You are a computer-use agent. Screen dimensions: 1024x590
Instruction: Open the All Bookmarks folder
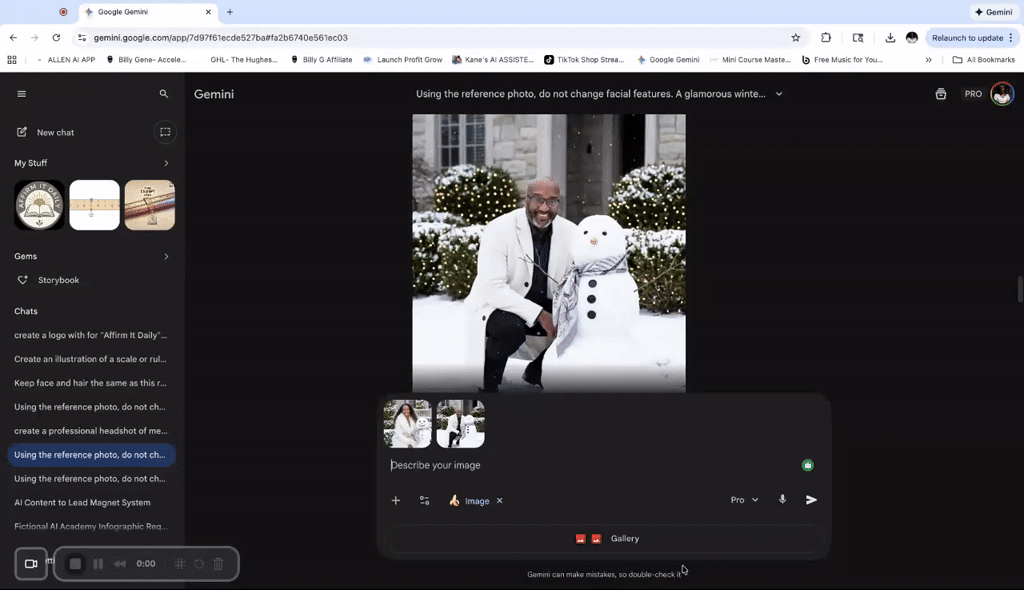tap(984, 59)
